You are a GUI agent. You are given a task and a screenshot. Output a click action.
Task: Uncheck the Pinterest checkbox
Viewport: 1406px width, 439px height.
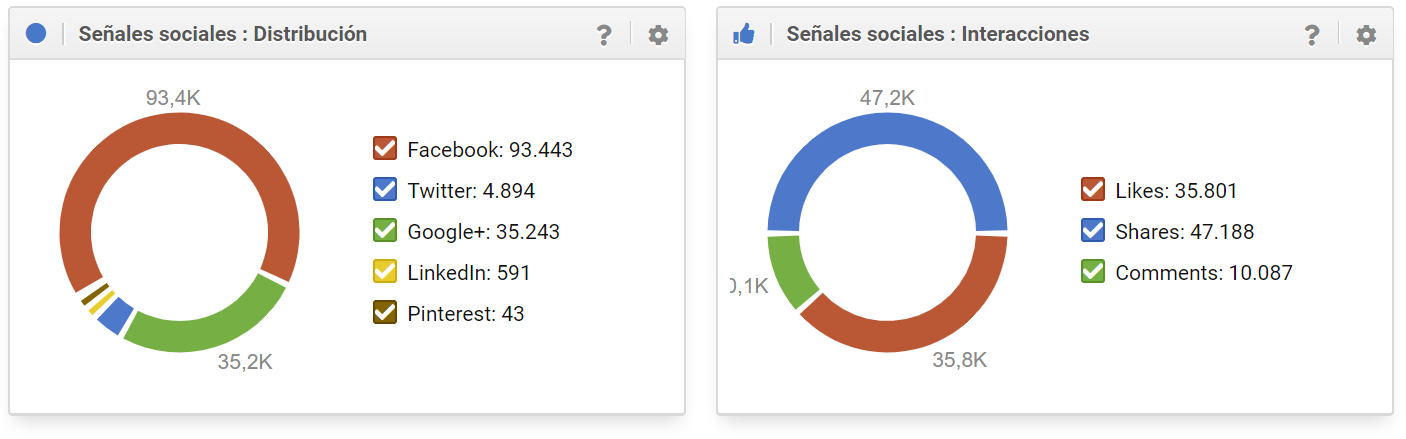click(385, 313)
